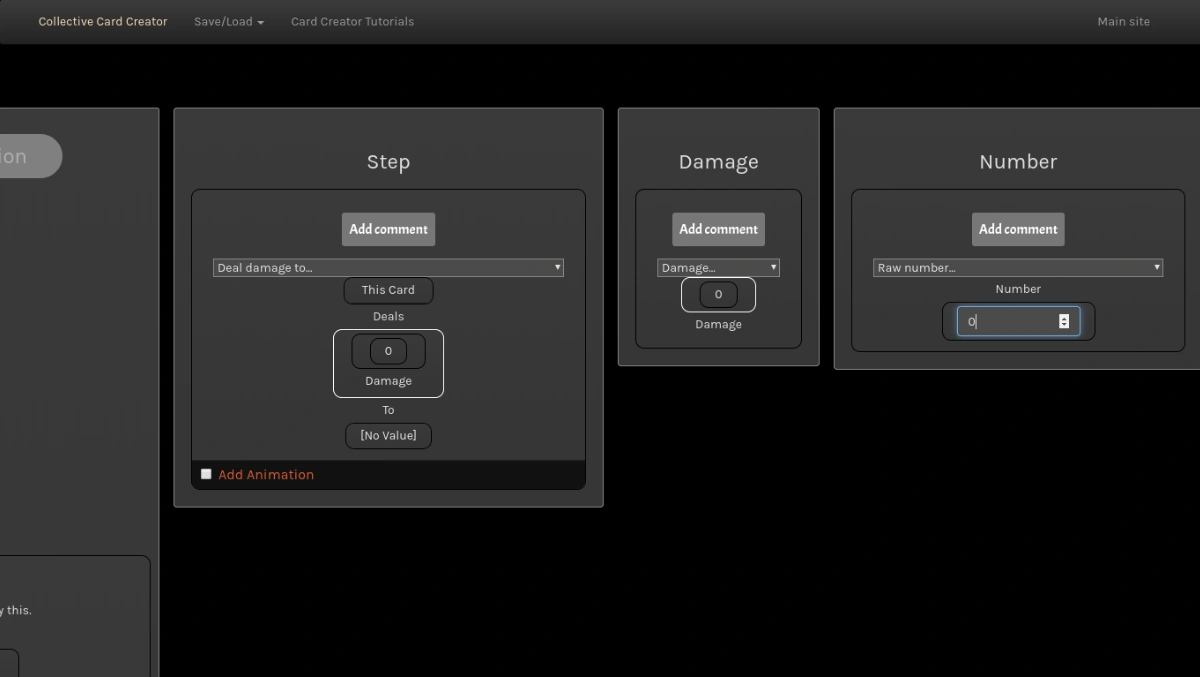Viewport: 1200px width, 677px height.
Task: Select the 'This Card' value box
Action: (388, 290)
